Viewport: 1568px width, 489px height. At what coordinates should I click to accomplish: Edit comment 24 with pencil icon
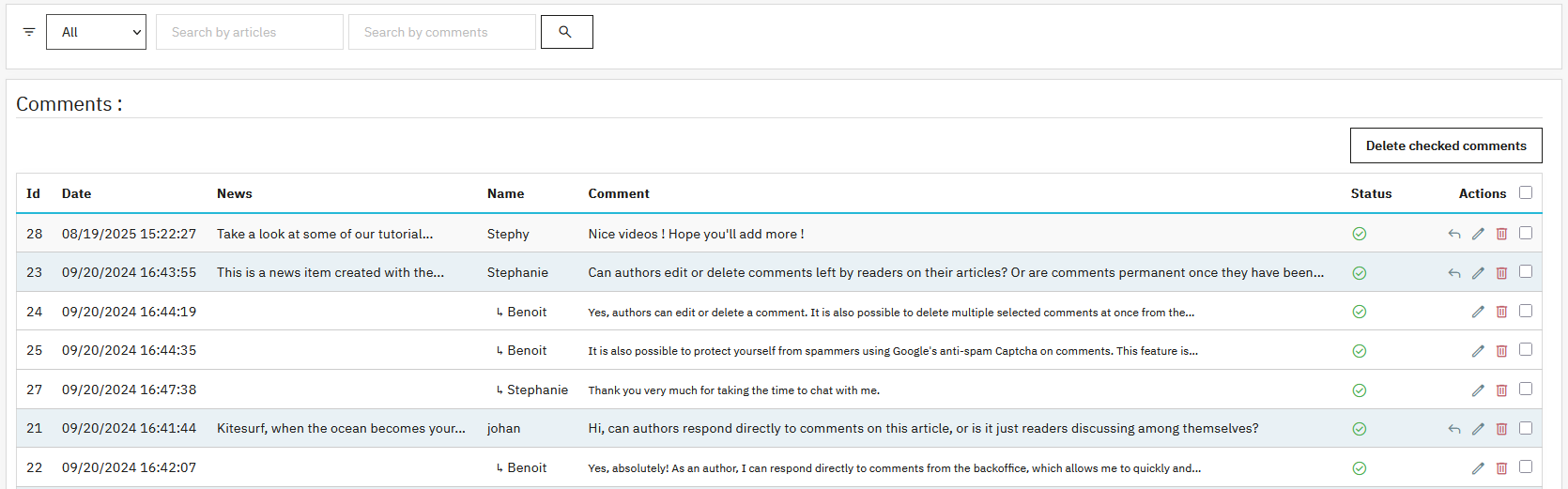[x=1478, y=312]
